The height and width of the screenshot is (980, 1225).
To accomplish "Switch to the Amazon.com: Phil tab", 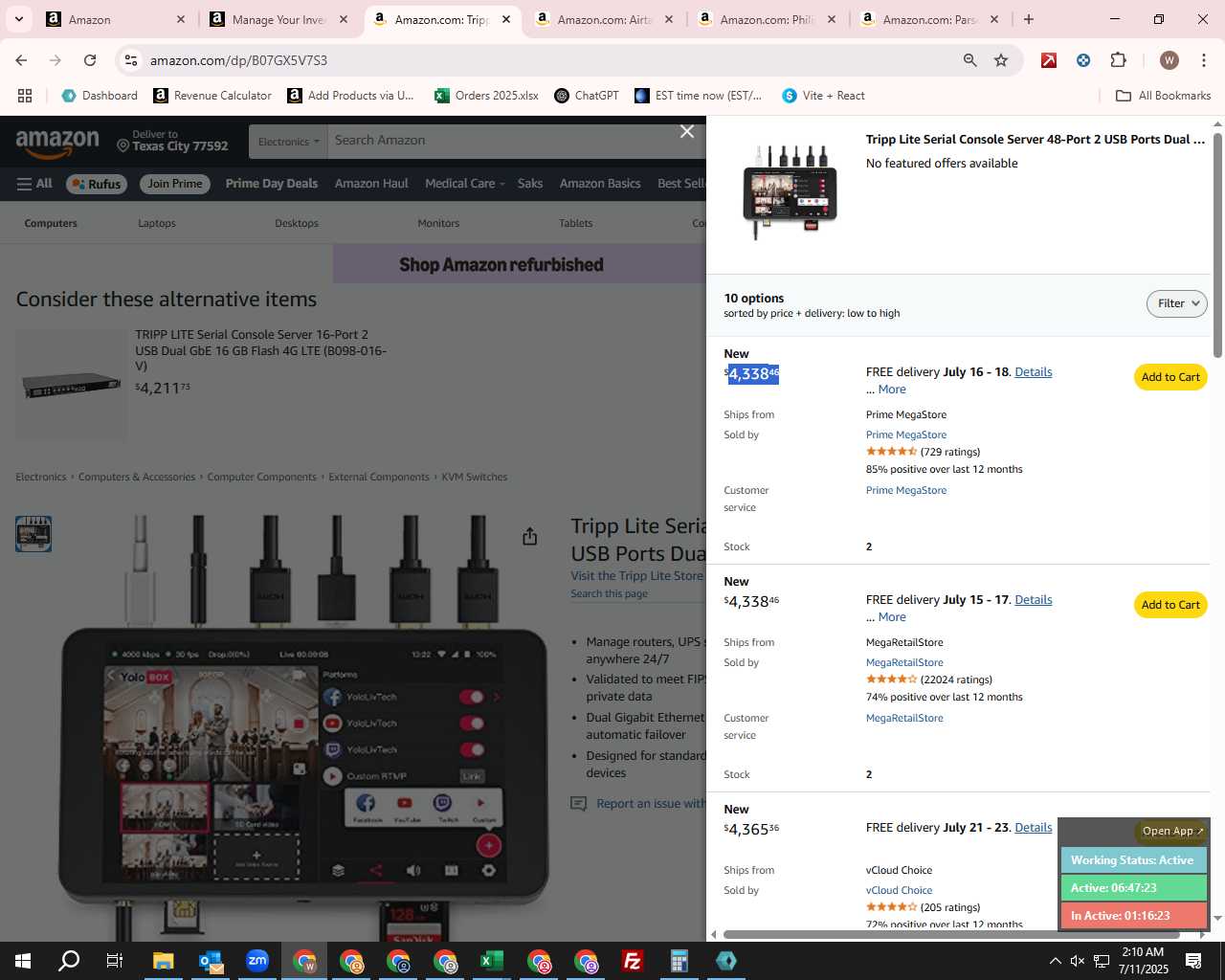I will pos(768,19).
